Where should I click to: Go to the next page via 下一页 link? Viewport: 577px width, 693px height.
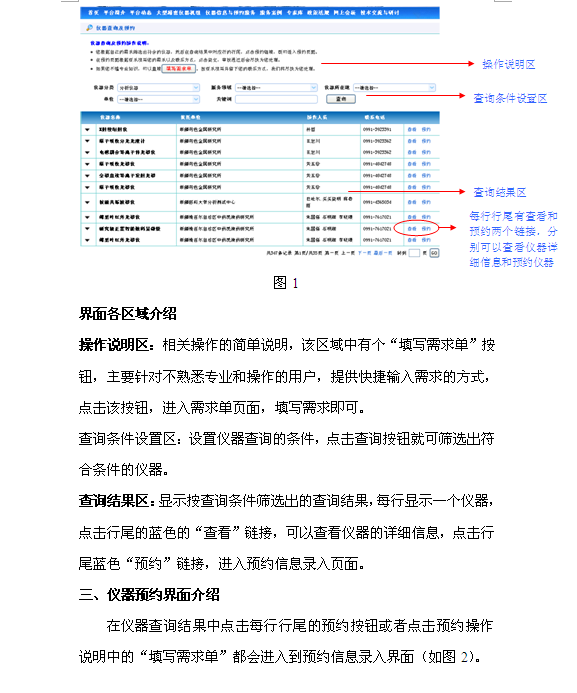pos(364,253)
